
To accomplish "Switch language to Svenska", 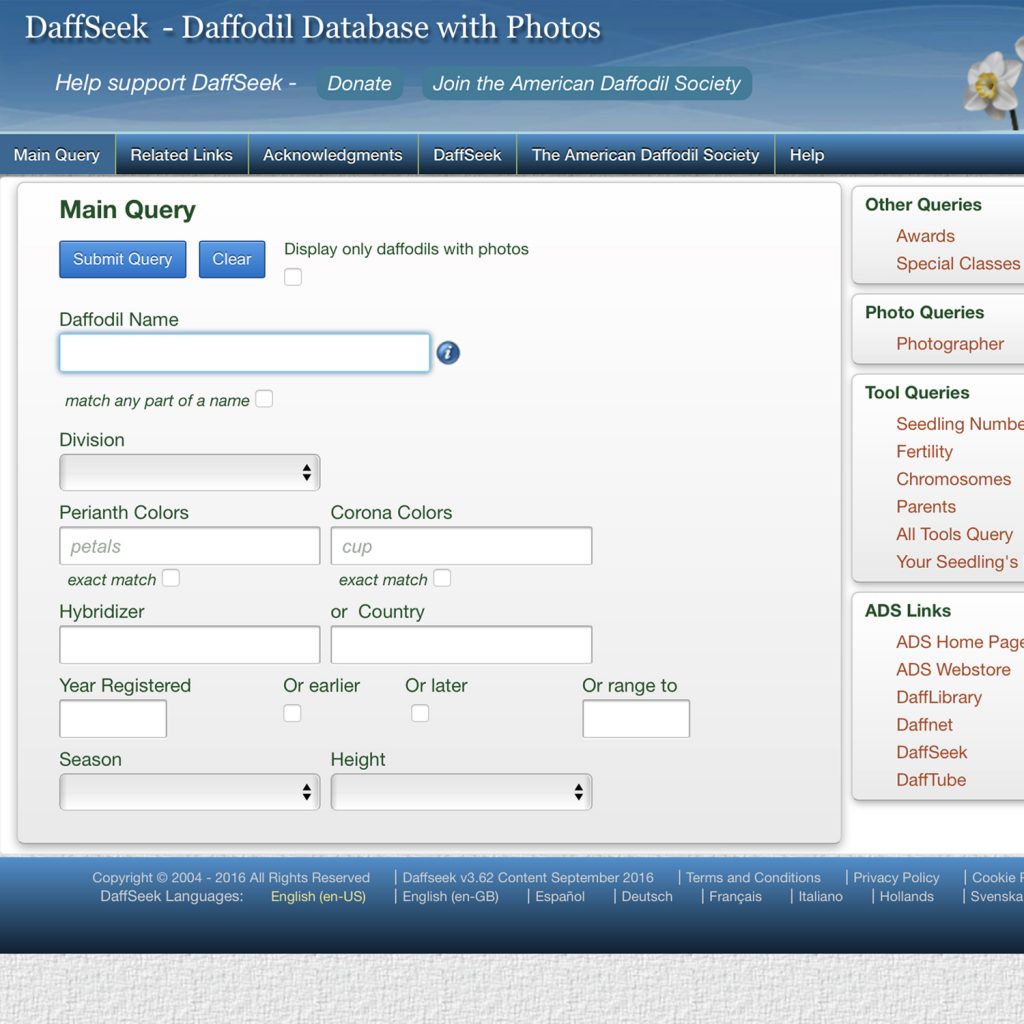I will [997, 897].
